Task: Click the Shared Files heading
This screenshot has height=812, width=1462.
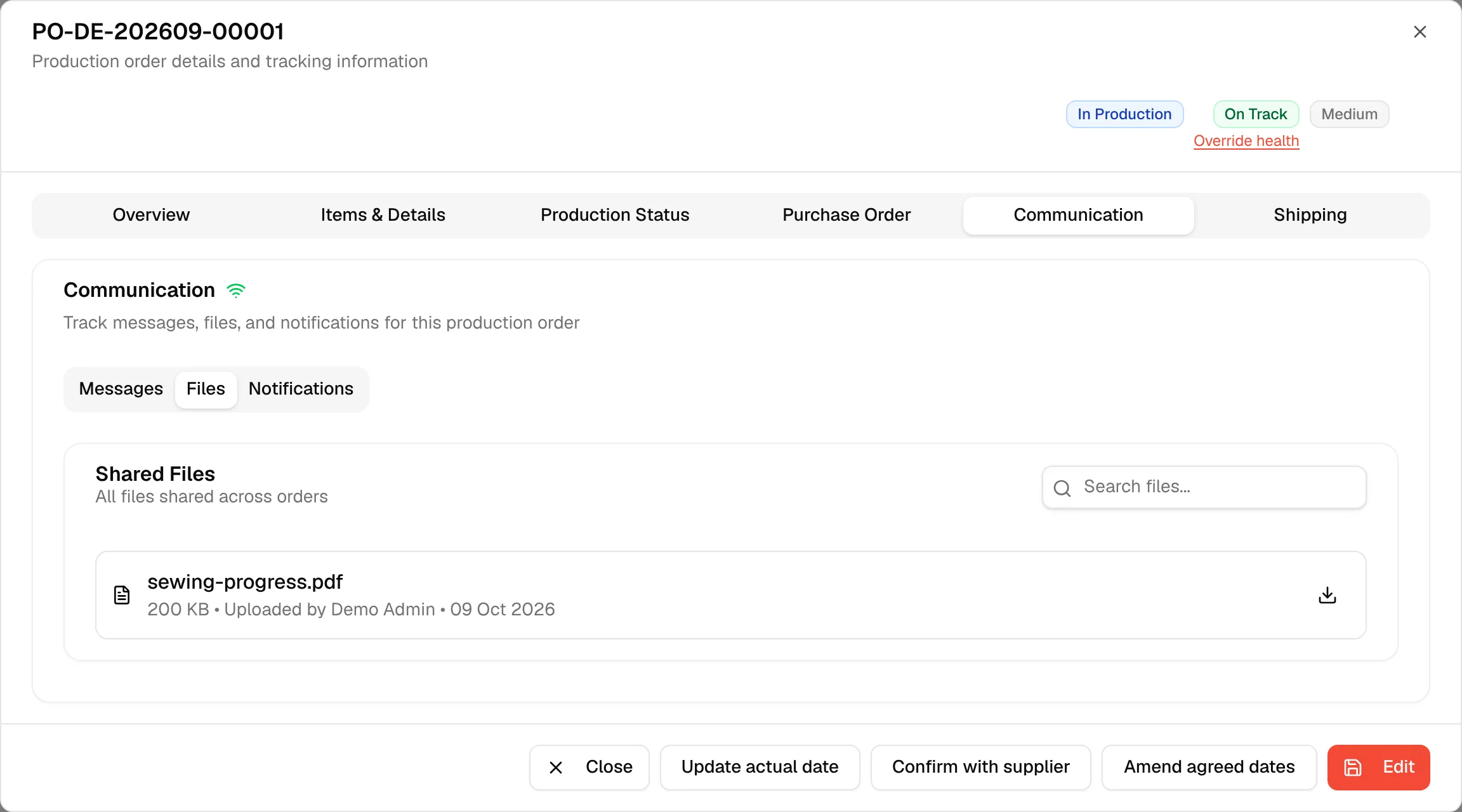Action: coord(155,474)
